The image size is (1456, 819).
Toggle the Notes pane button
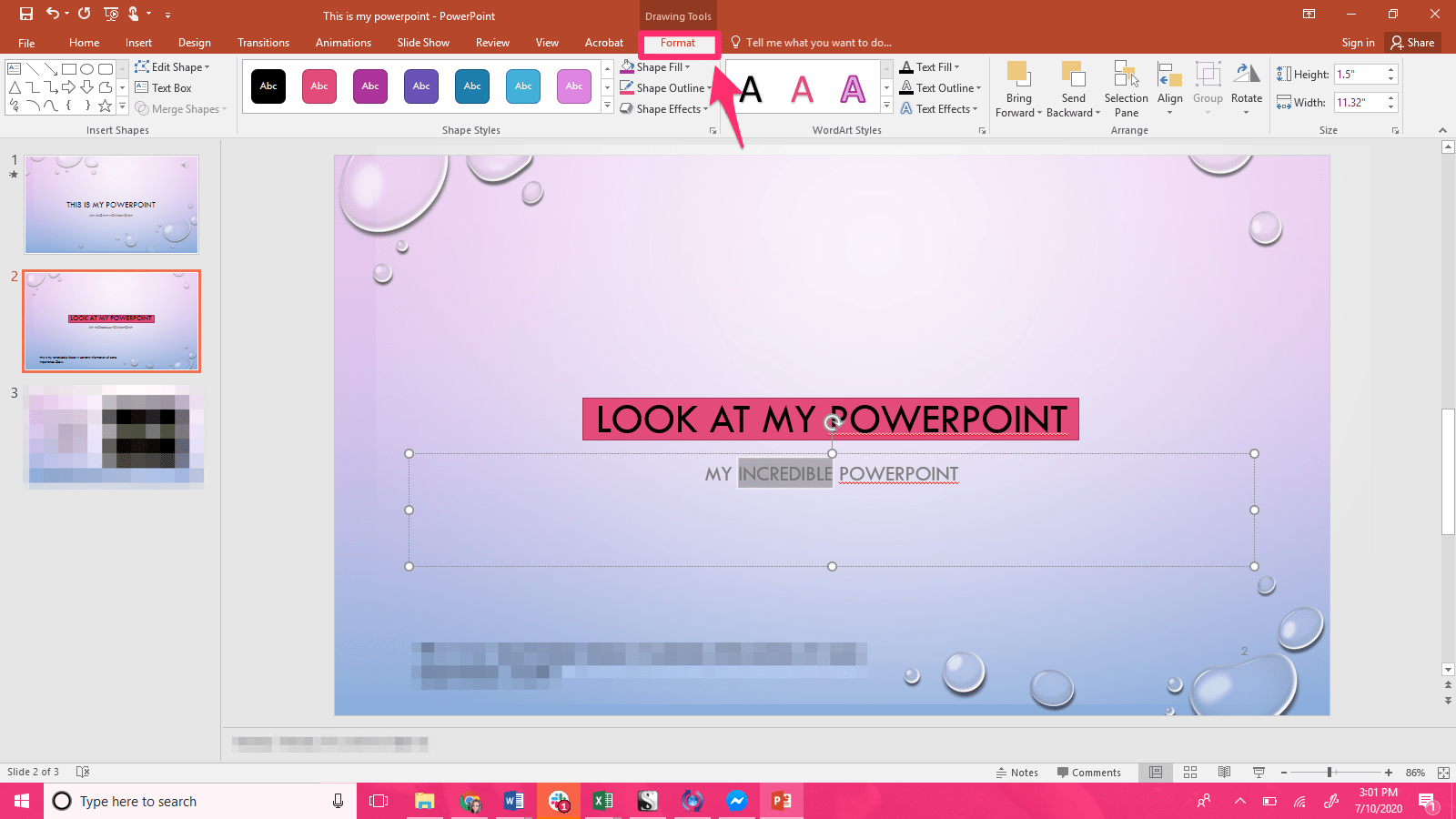(x=1017, y=773)
